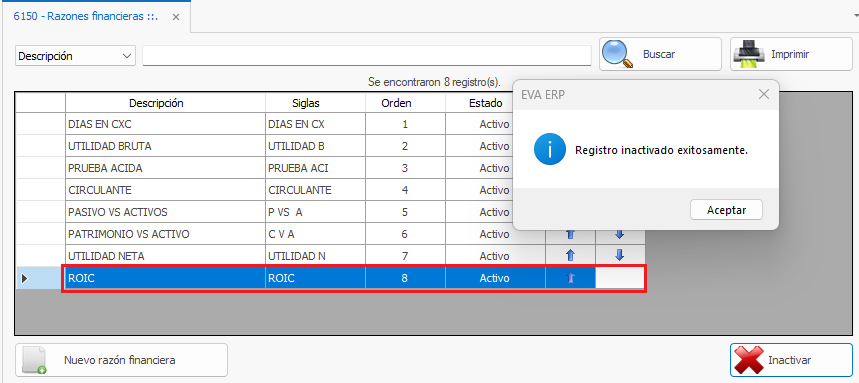Select the CIRCULANTE description cell
Image resolution: width=859 pixels, height=383 pixels.
coord(165,190)
